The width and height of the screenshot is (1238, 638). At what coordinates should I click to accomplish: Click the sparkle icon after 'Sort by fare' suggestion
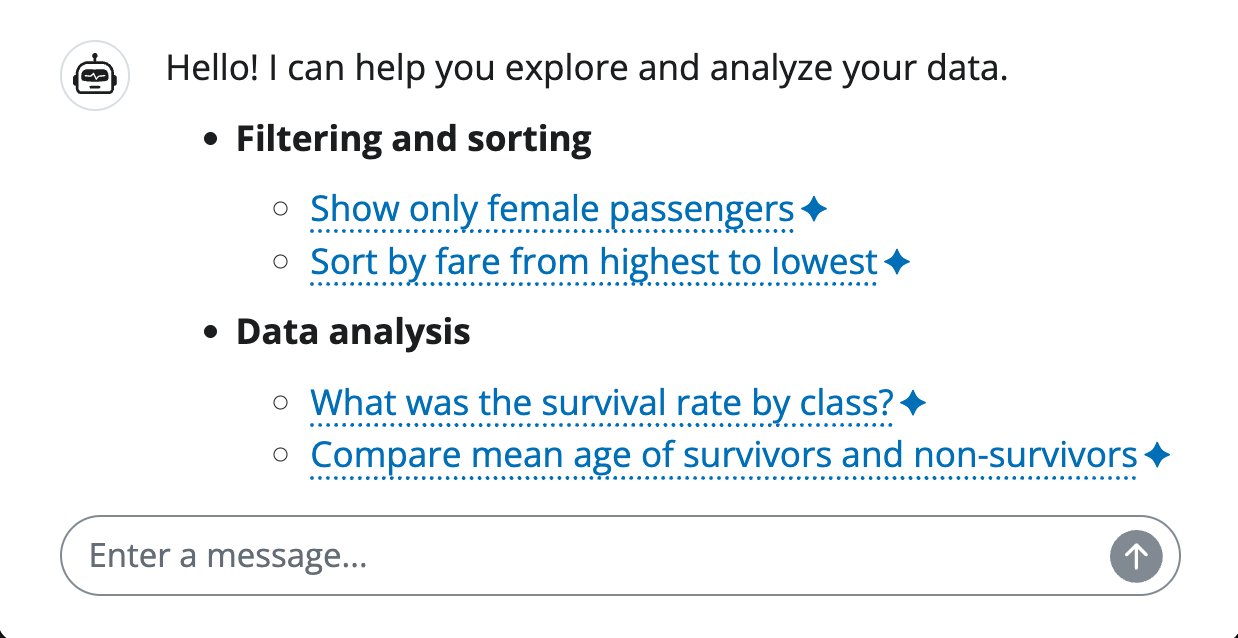[x=897, y=263]
